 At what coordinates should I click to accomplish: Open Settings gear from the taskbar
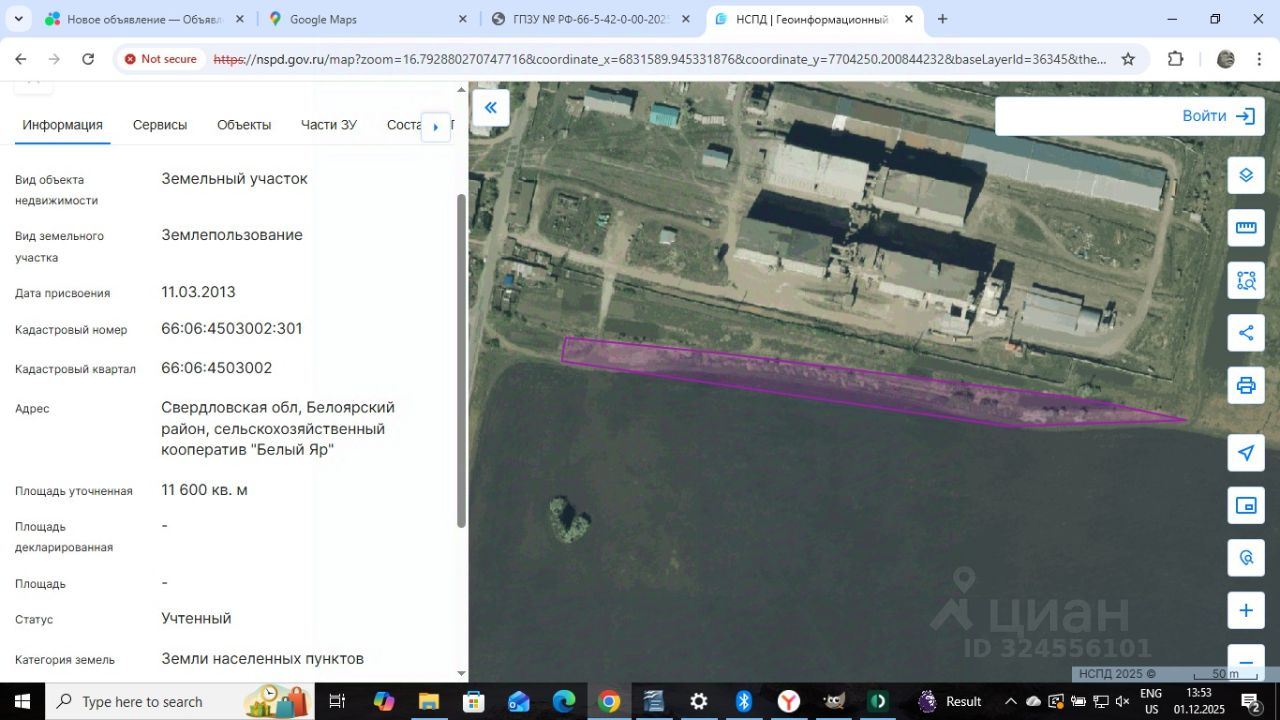tap(699, 701)
